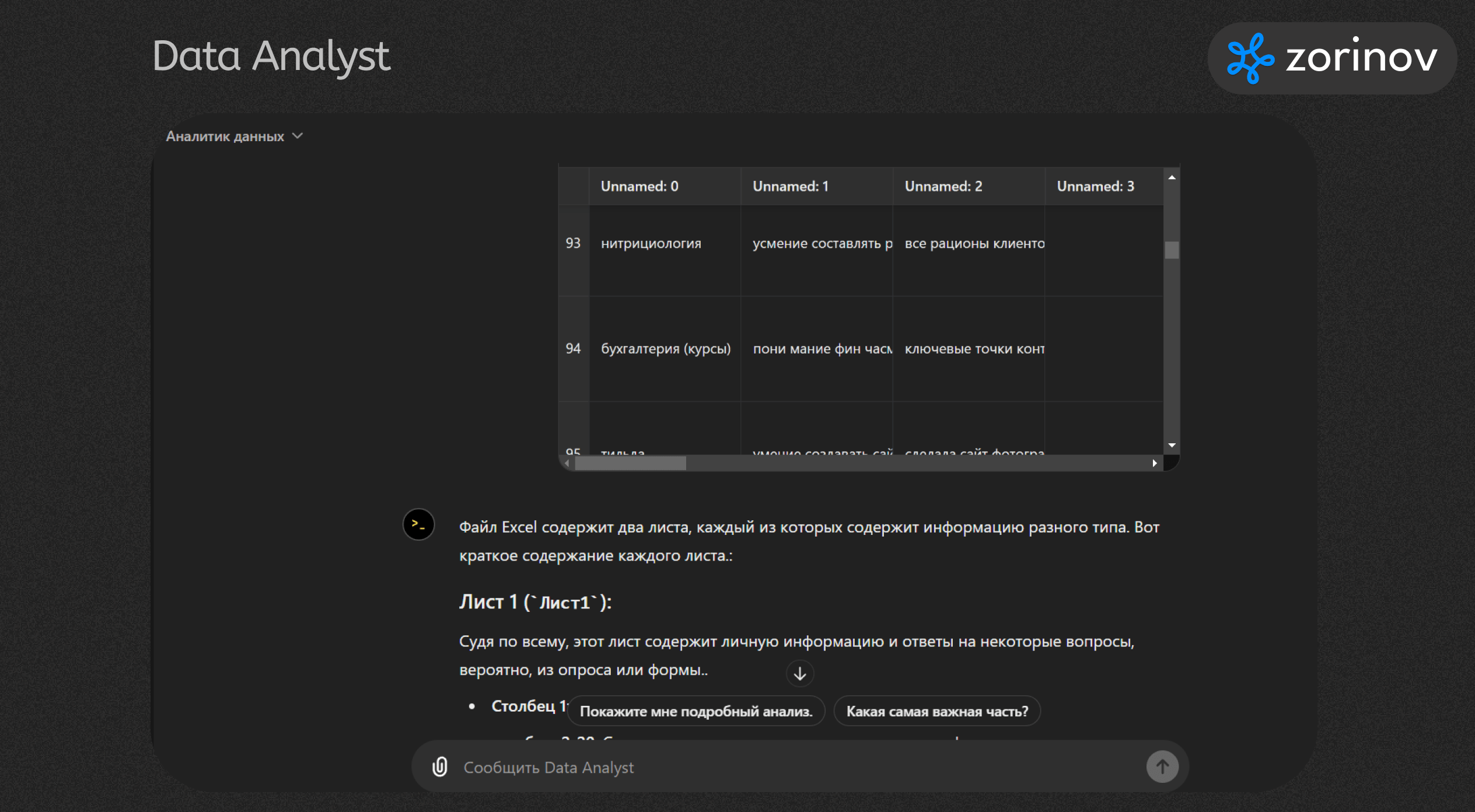Click the table scroll right arrow
Screen dimensions: 1475x812
[1155, 463]
